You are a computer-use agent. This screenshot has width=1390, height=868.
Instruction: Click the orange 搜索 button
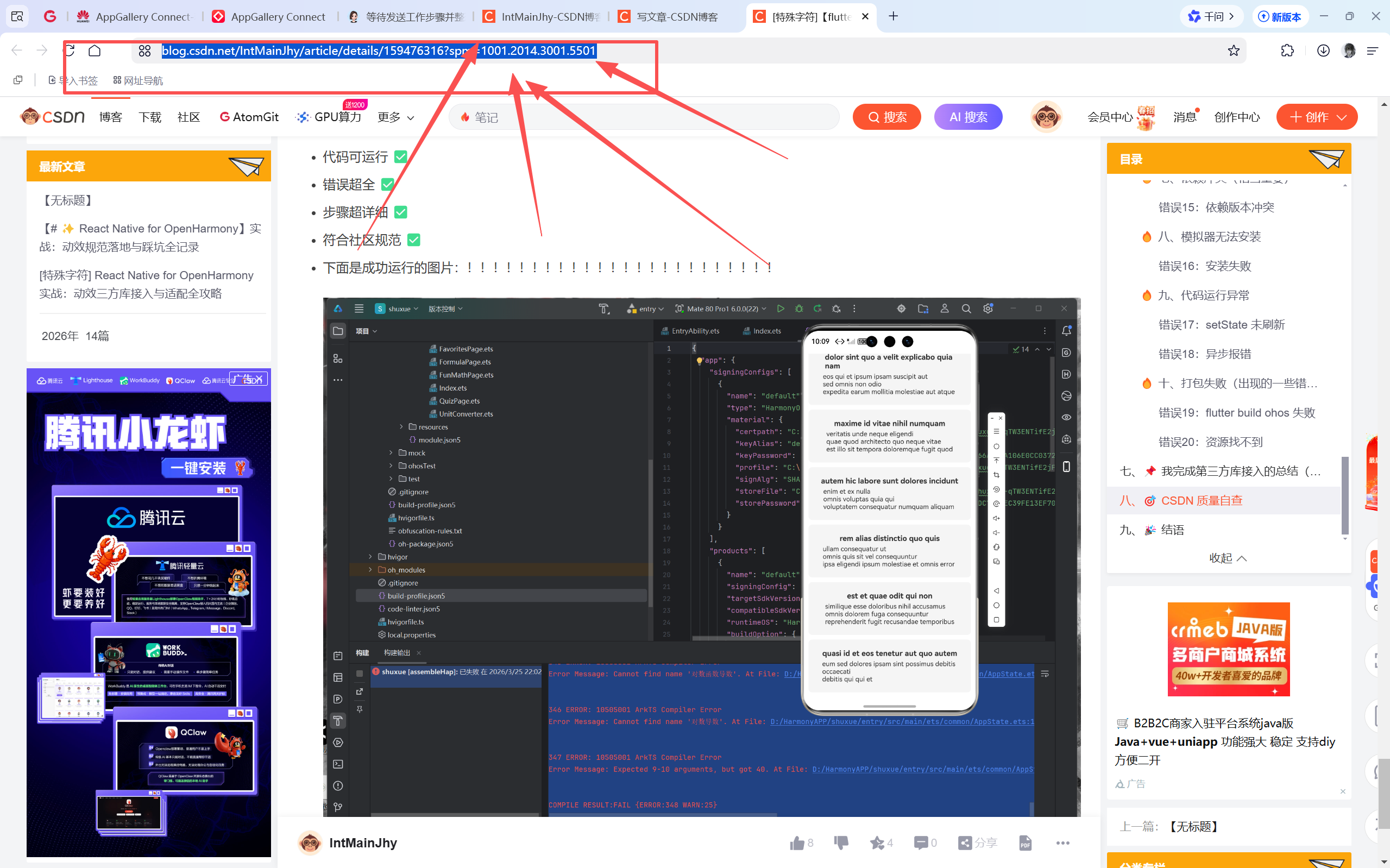[886, 117]
